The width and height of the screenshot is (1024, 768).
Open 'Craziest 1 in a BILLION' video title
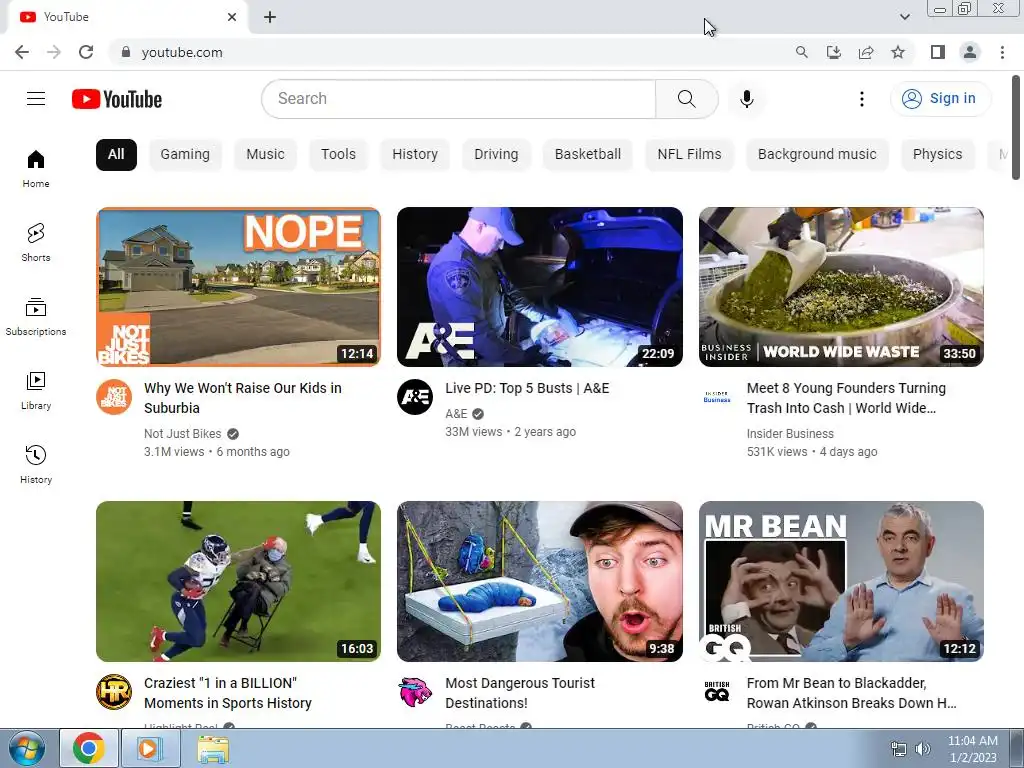click(x=228, y=693)
